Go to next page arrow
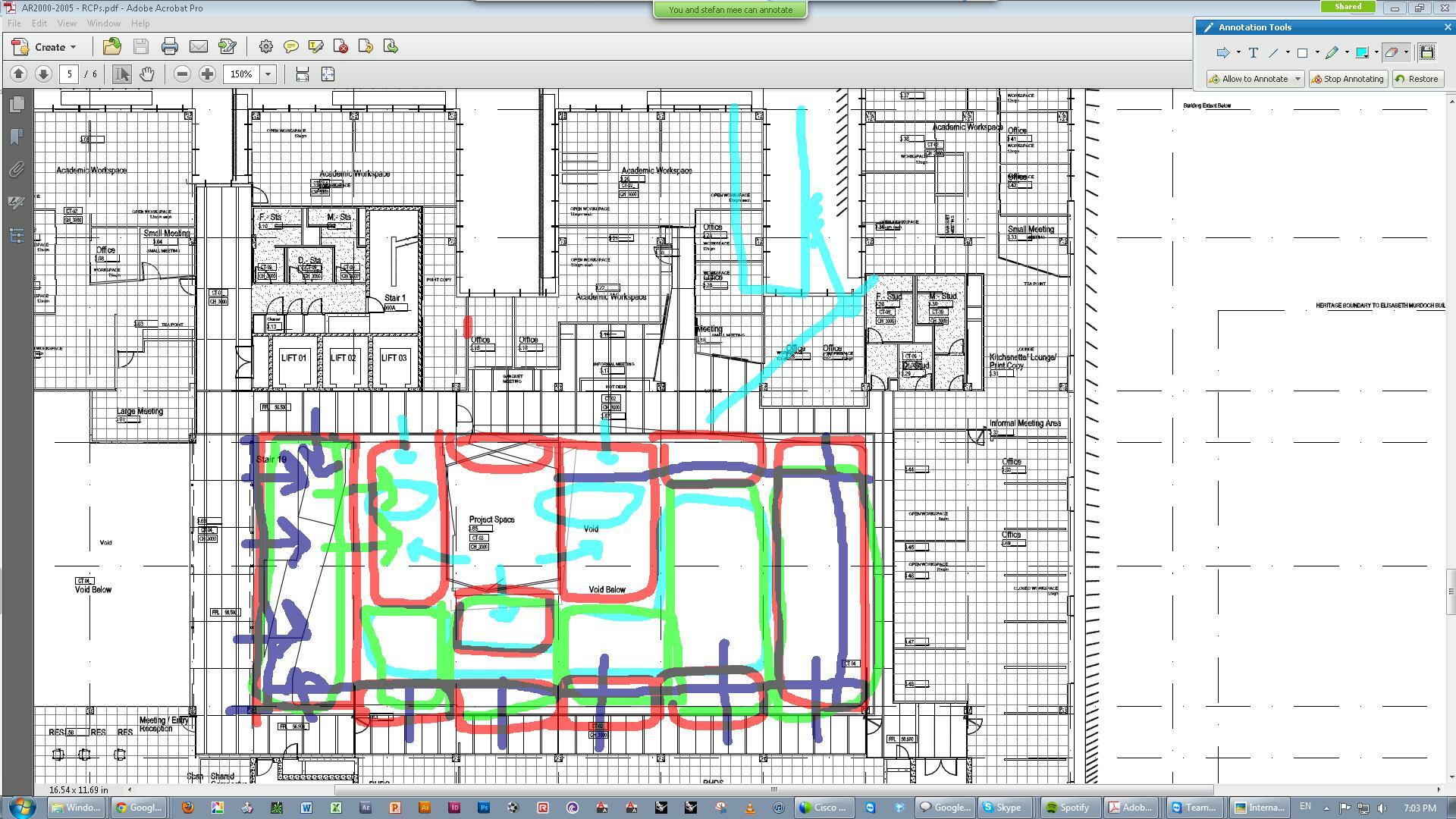 (43, 74)
